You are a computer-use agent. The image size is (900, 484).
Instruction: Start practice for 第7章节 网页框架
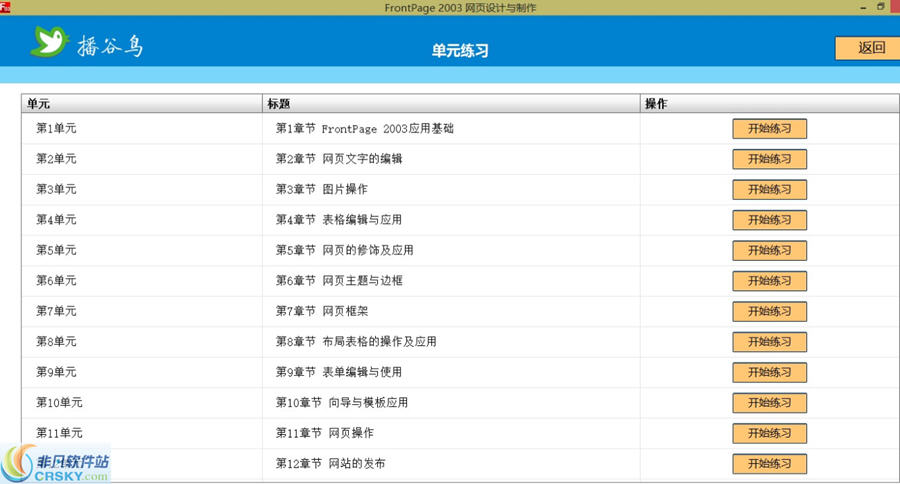pyautogui.click(x=769, y=311)
